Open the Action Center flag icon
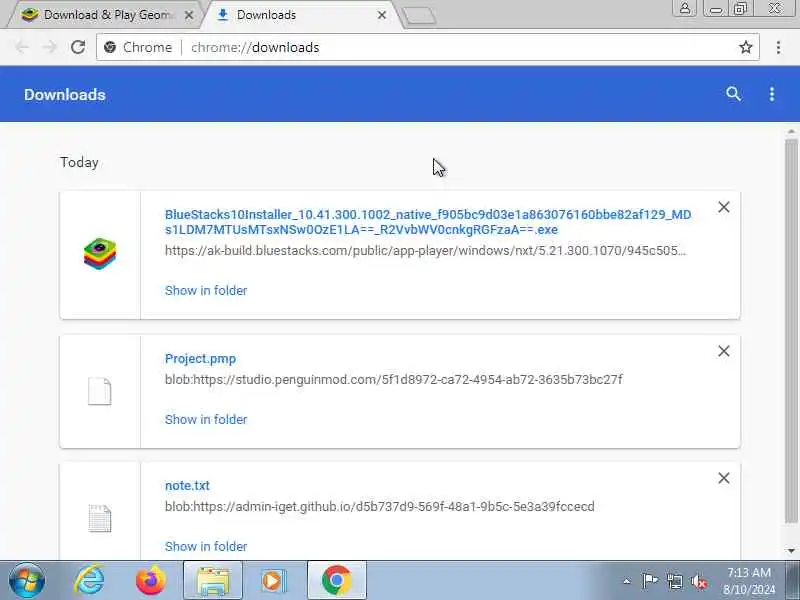Image resolution: width=800 pixels, height=600 pixels. [x=649, y=581]
